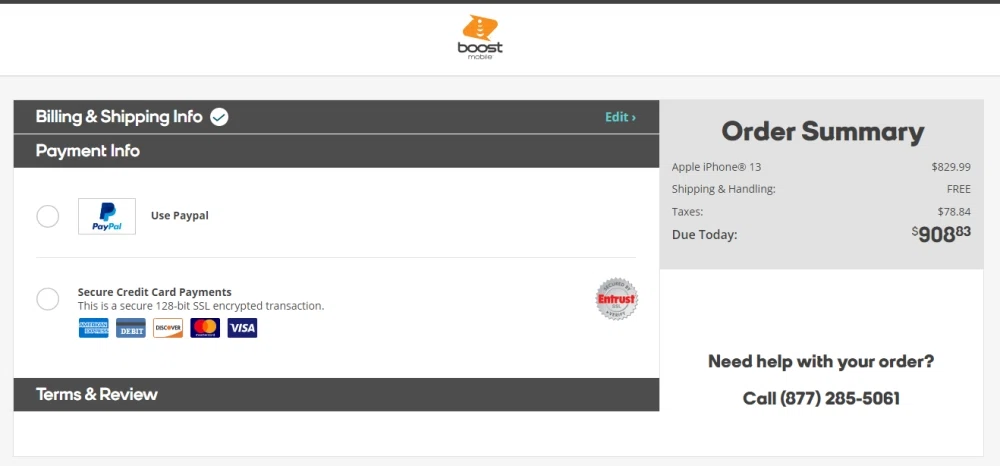Click the $829.99 price
This screenshot has width=1000, height=466.
[x=951, y=167]
